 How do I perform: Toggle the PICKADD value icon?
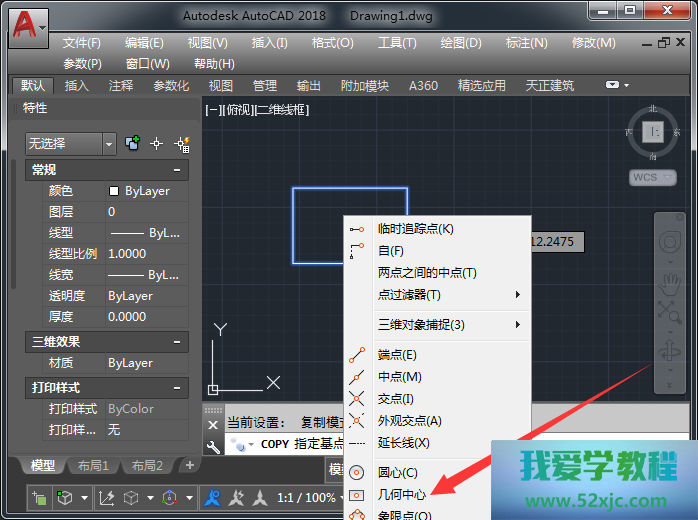pyautogui.click(x=132, y=144)
